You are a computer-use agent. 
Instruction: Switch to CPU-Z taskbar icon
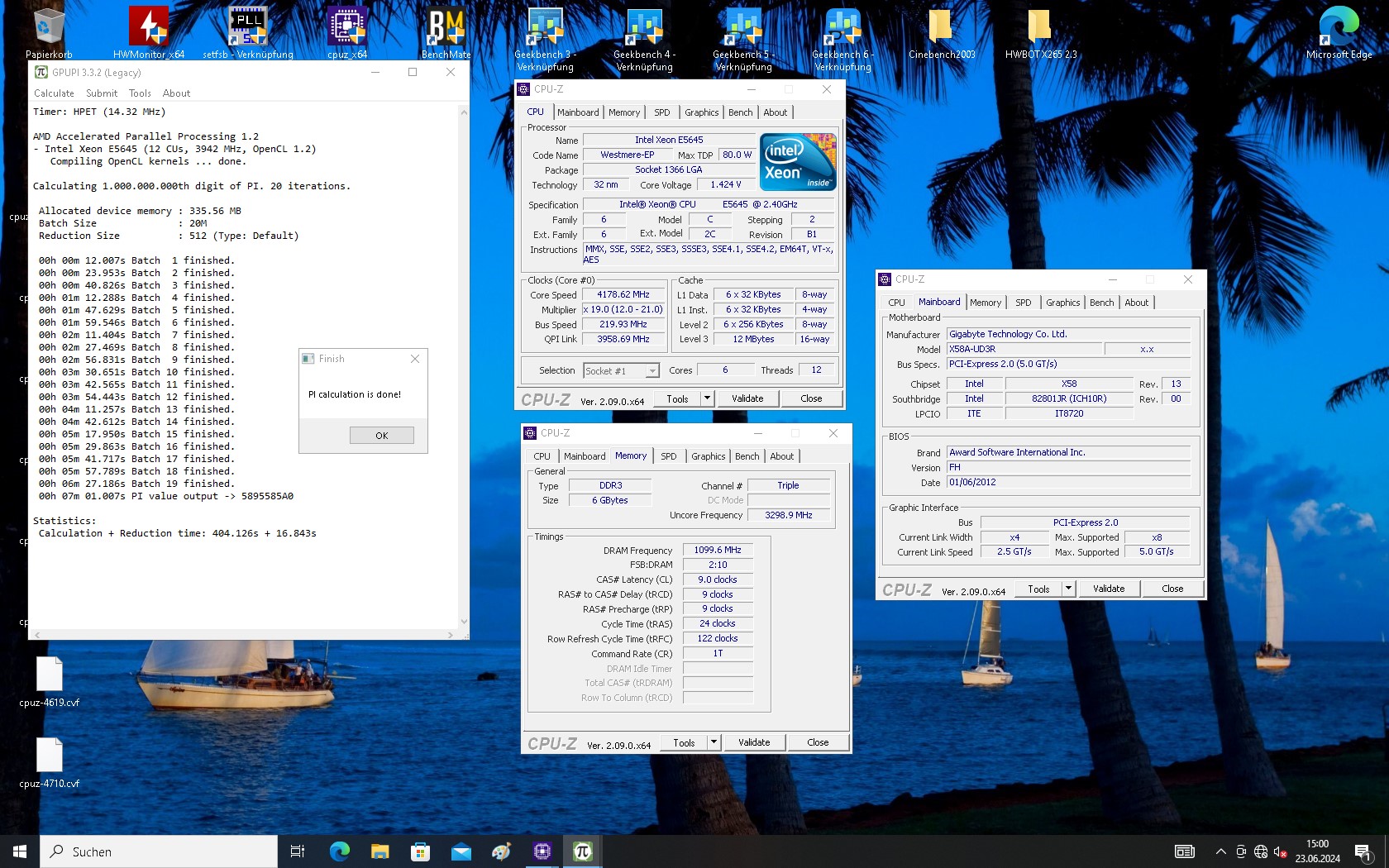pos(542,851)
